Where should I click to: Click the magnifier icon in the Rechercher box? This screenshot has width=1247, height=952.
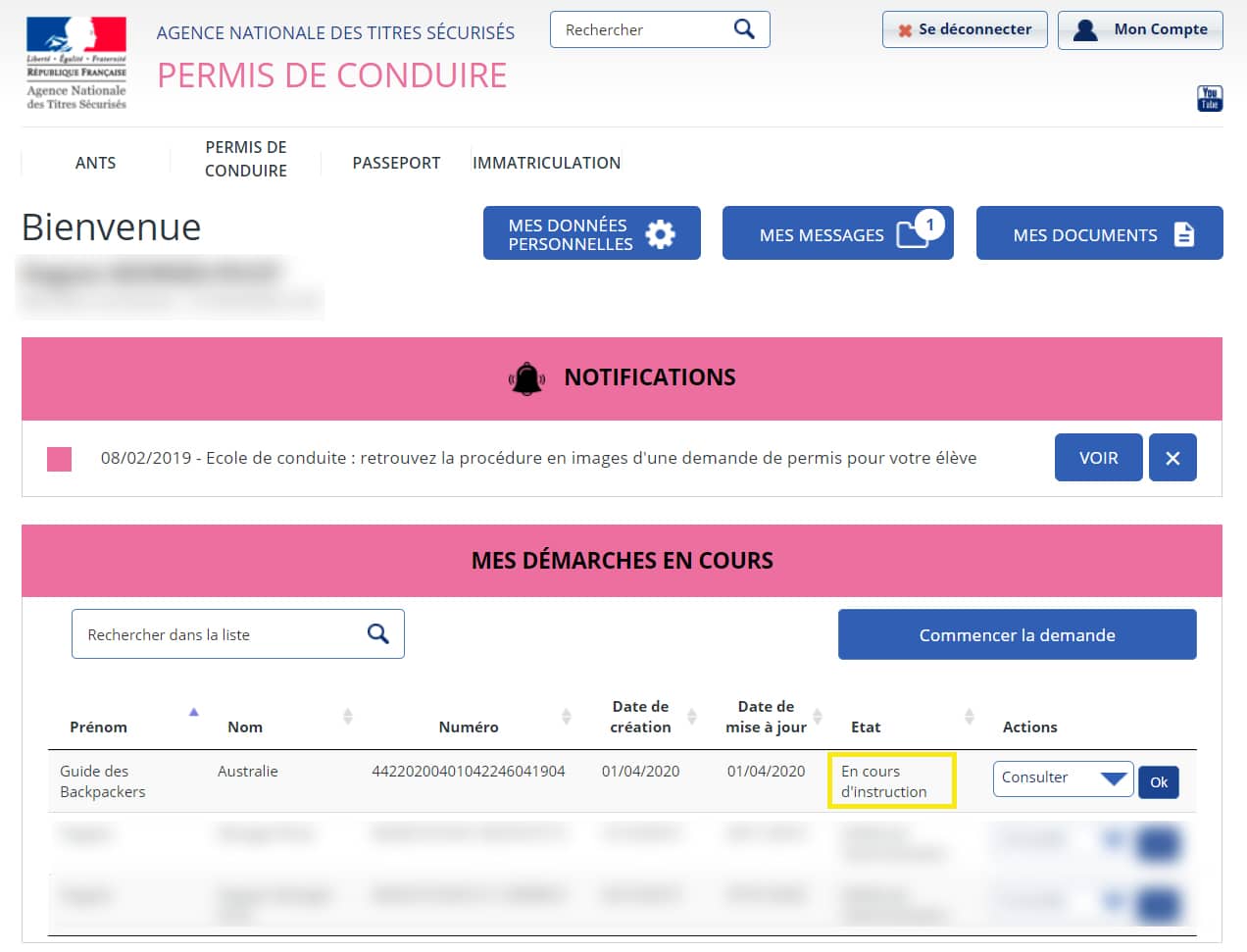[x=744, y=29]
